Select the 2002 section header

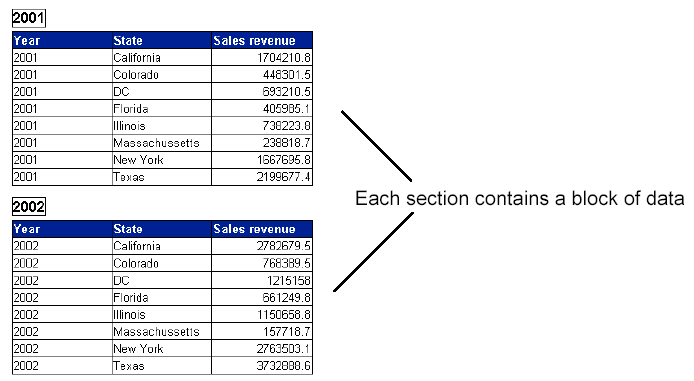tap(29, 207)
